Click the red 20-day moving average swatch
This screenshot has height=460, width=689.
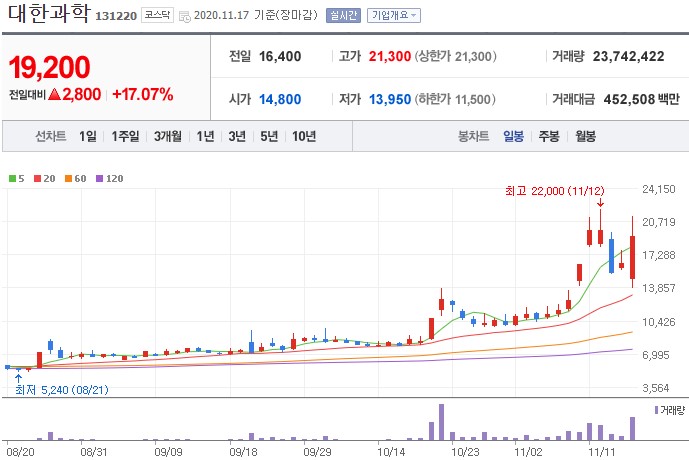point(37,178)
